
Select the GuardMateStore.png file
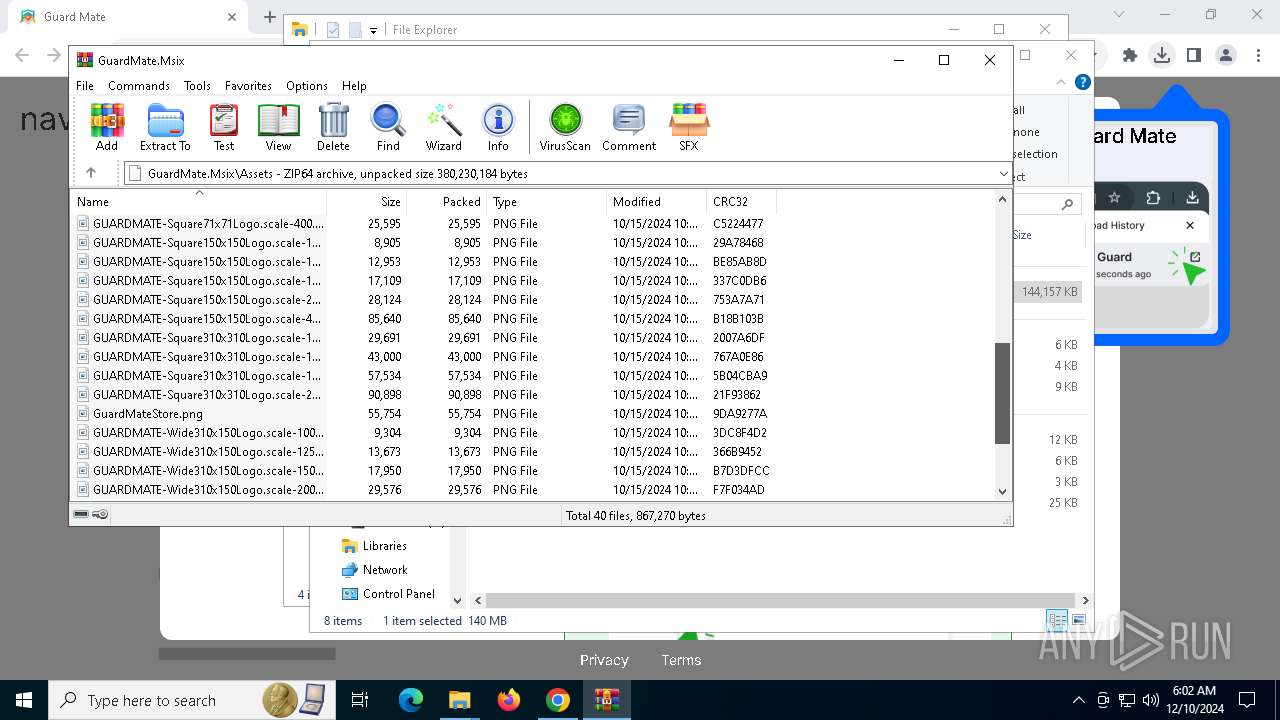[x=148, y=414]
